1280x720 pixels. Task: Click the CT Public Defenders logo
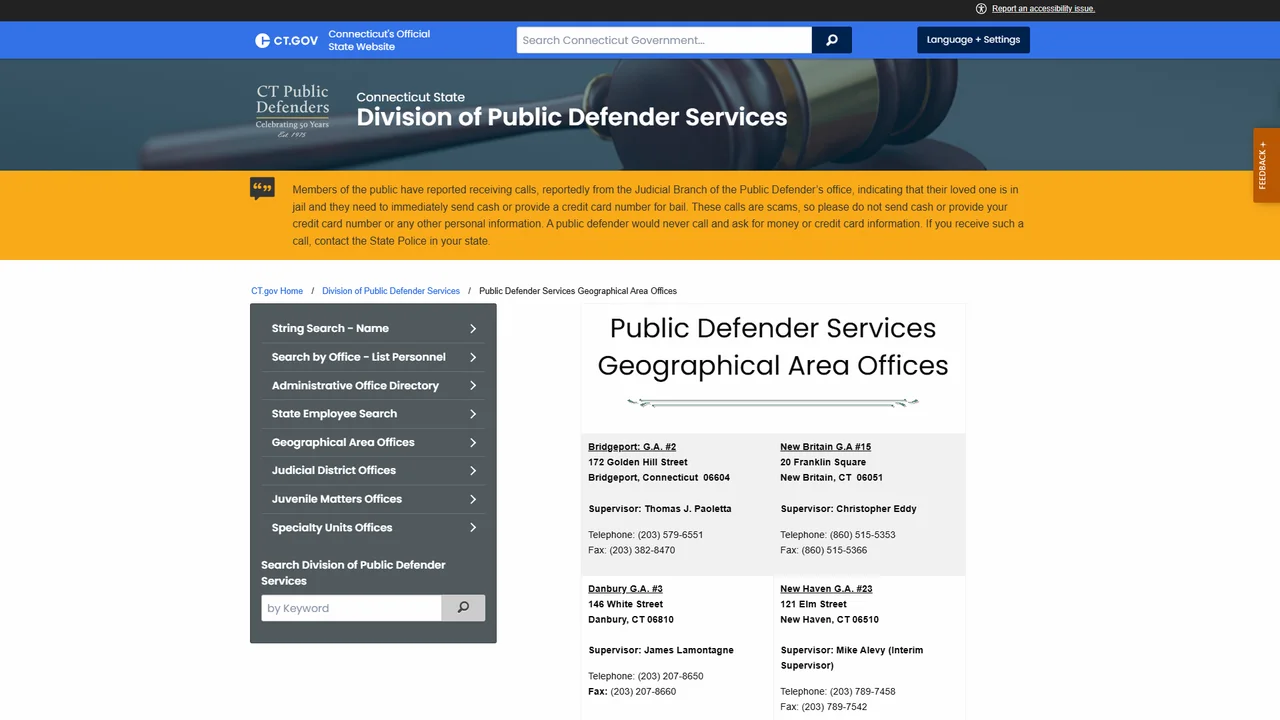(x=292, y=110)
